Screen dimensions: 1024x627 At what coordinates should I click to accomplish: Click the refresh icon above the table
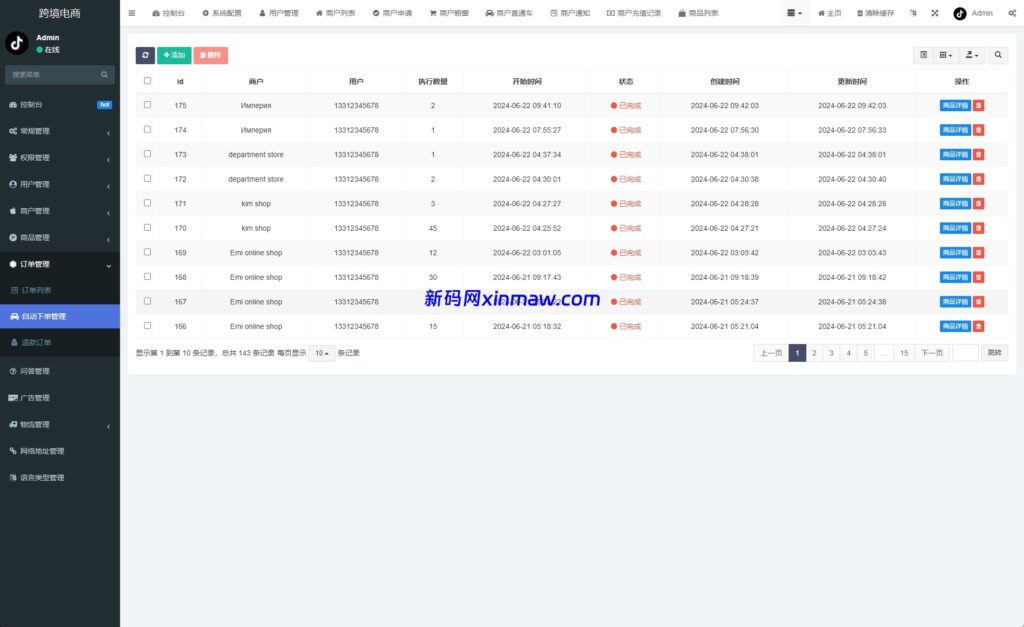tap(144, 55)
